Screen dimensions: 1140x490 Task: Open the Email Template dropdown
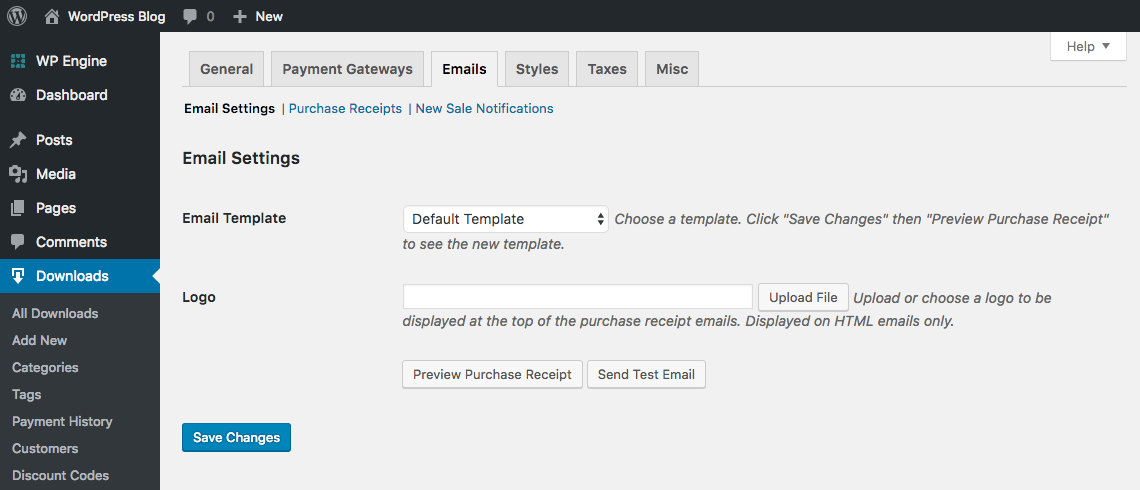click(506, 219)
